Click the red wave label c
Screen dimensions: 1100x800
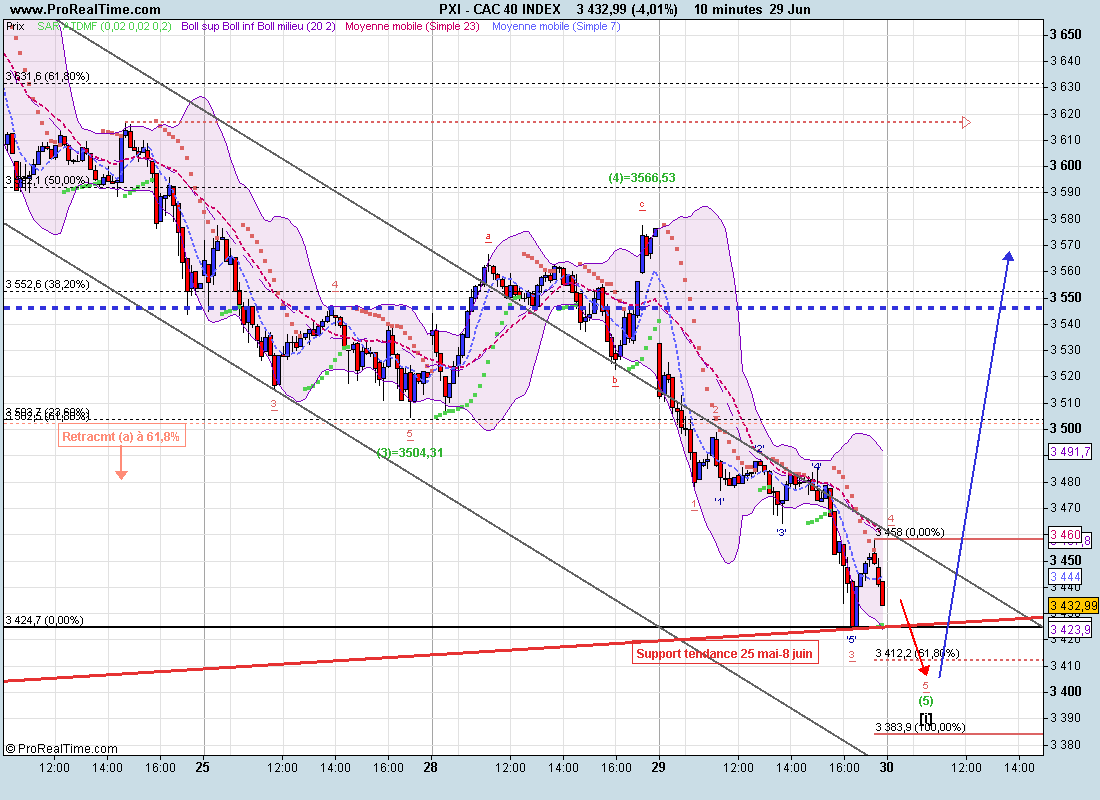pos(642,205)
